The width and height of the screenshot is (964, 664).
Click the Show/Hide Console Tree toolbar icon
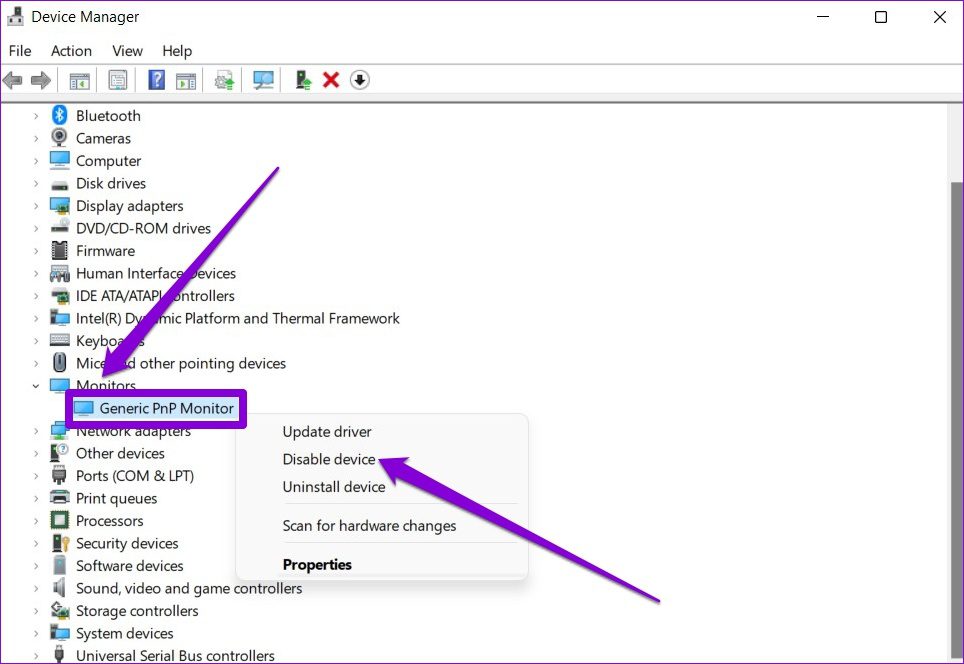click(x=79, y=80)
